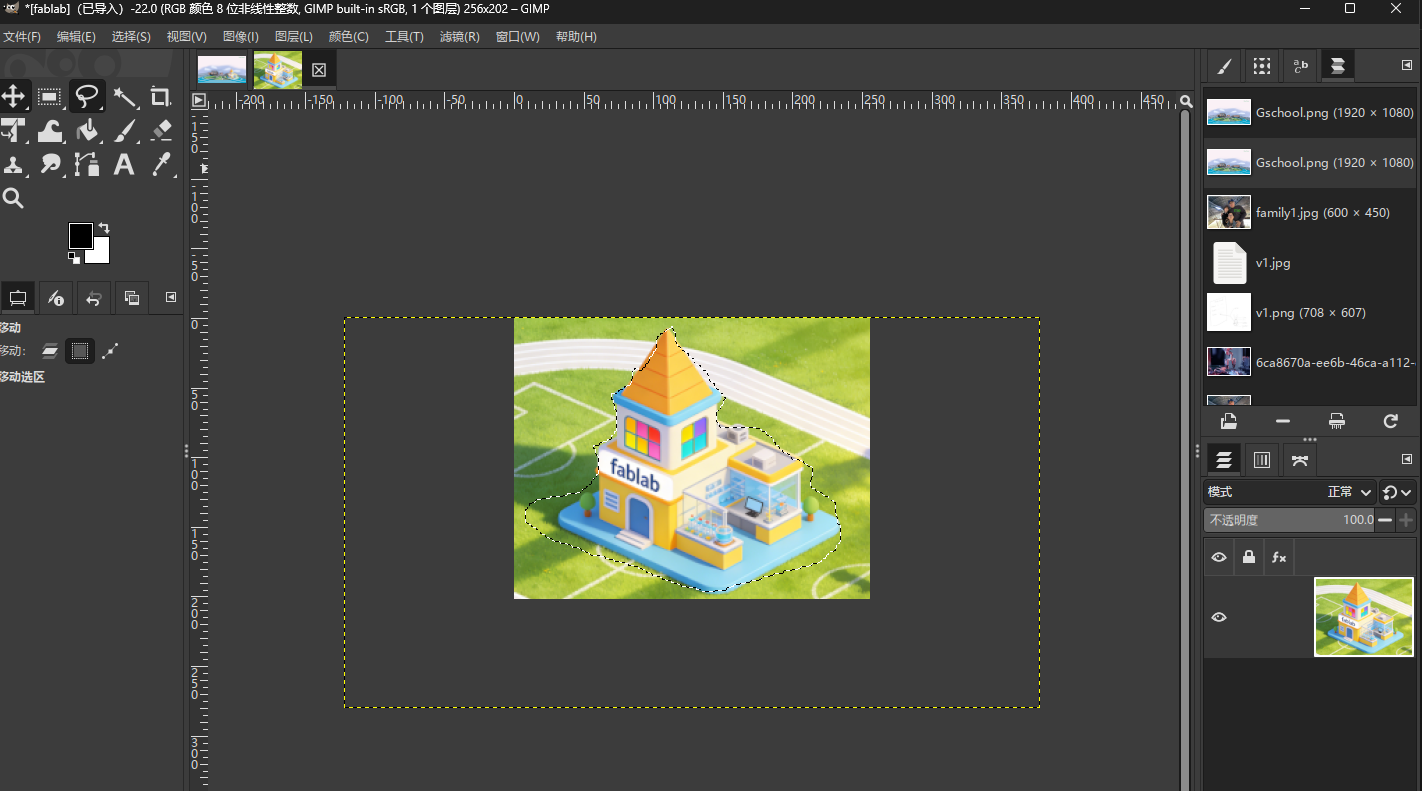
Task: Set Move tool to affect layers
Action: pos(50,351)
